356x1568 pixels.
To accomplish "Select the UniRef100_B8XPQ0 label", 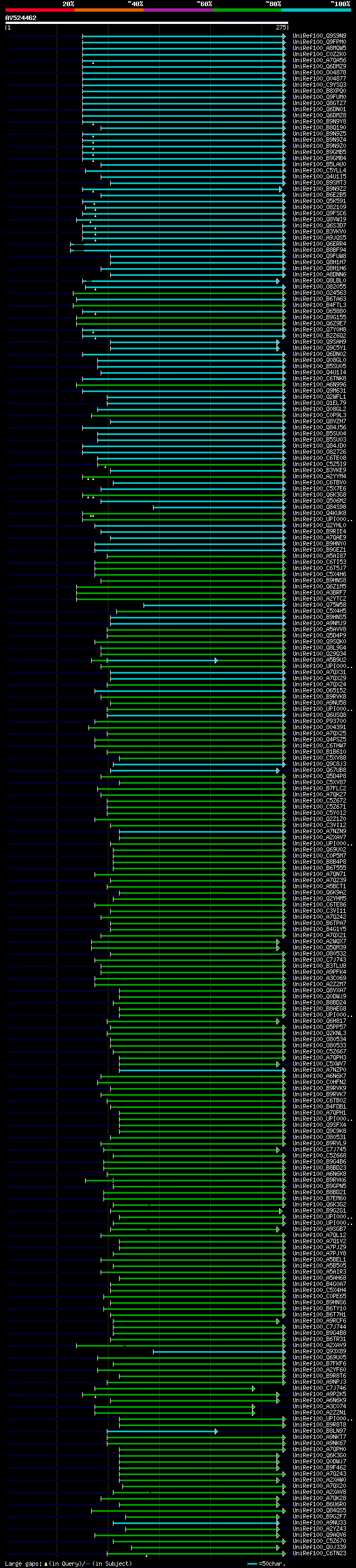I will click(319, 91).
